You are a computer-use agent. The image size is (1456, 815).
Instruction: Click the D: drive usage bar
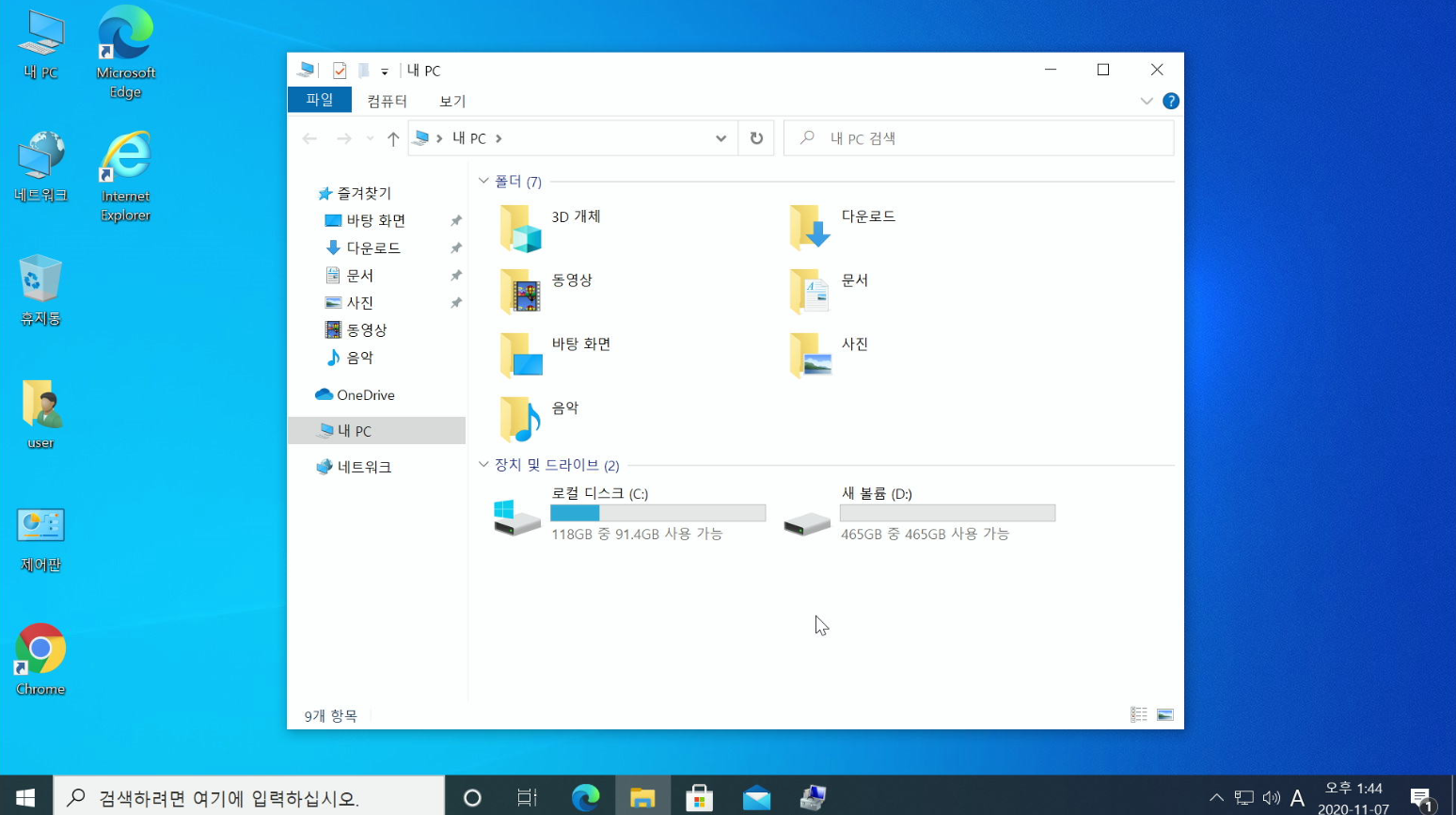pyautogui.click(x=948, y=513)
